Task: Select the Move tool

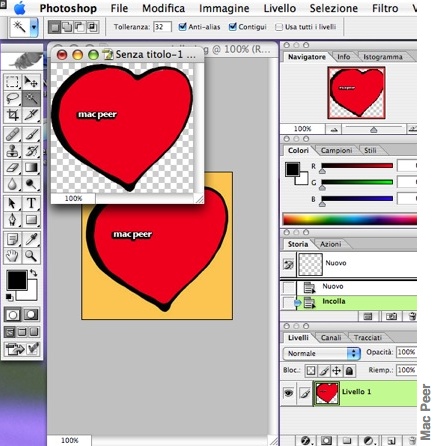Action: tap(31, 82)
